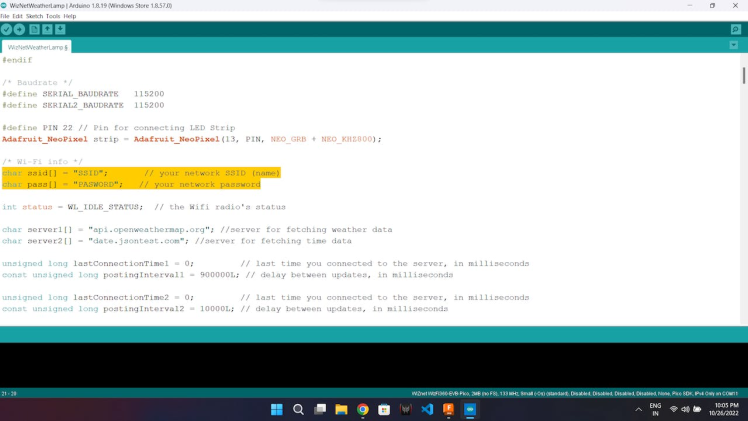The image size is (748, 421).
Task: Open Windows taskbar Search
Action: pos(298,410)
